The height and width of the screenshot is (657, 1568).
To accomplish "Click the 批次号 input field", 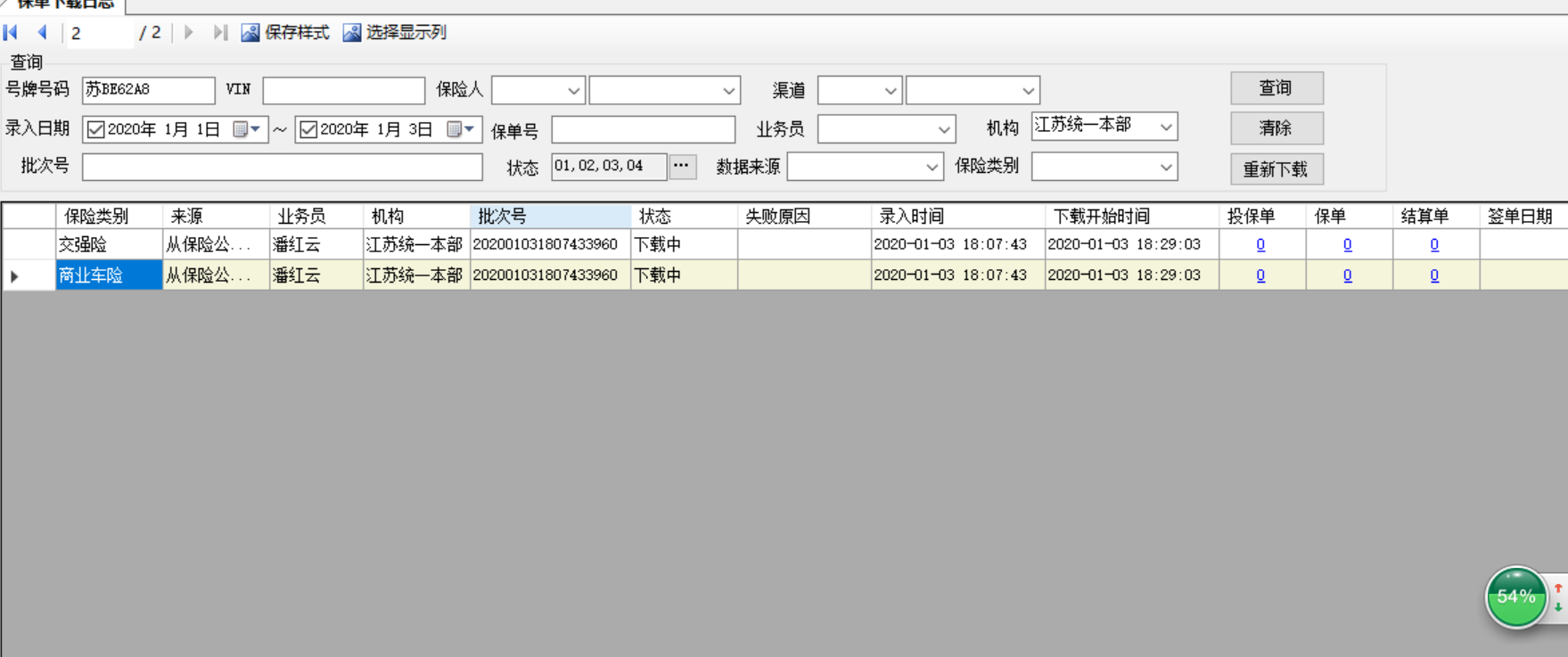I will pyautogui.click(x=282, y=167).
